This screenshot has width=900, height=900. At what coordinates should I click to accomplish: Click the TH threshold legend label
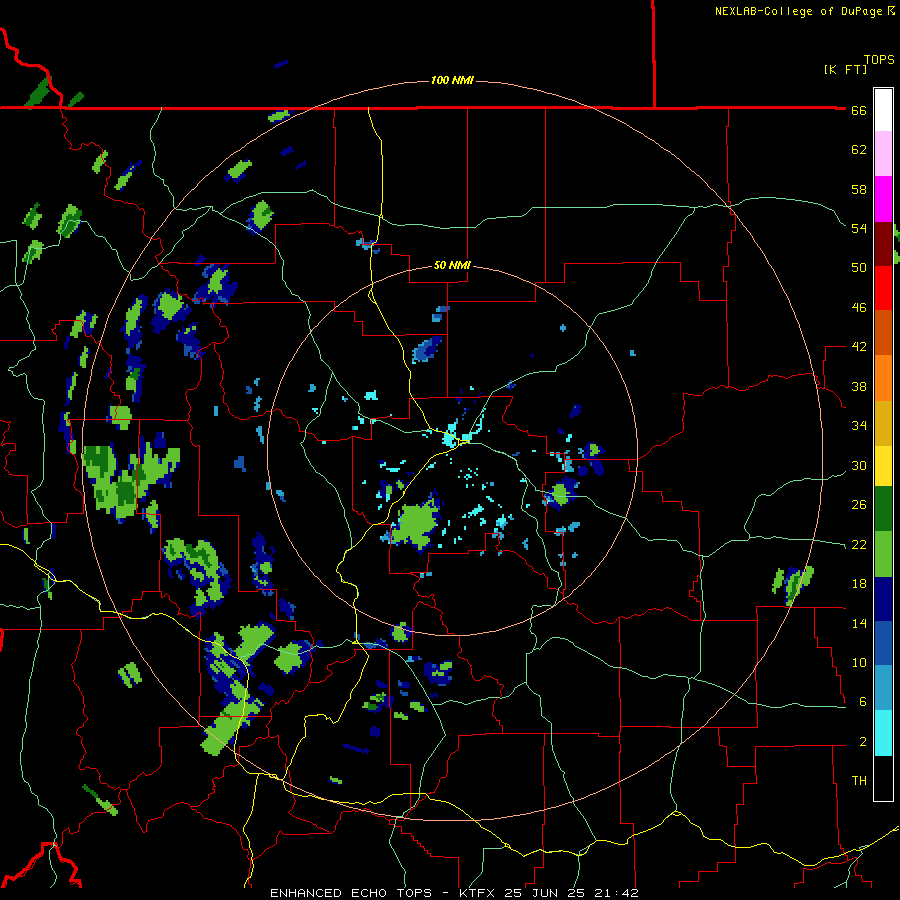click(x=859, y=781)
